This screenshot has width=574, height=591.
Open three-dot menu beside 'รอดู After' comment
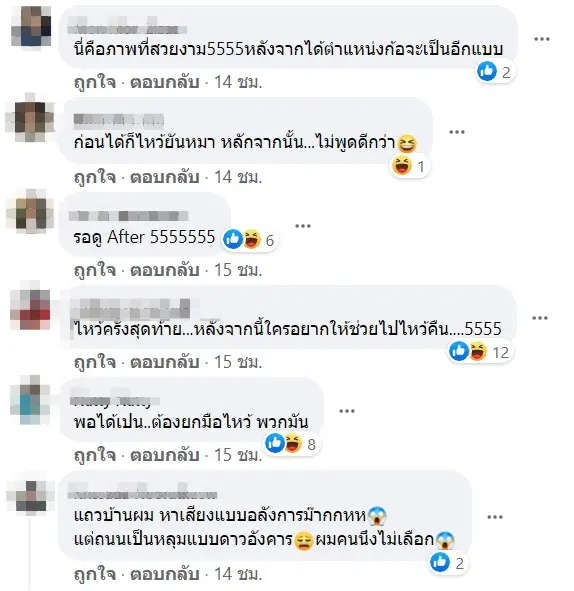pyautogui.click(x=303, y=226)
